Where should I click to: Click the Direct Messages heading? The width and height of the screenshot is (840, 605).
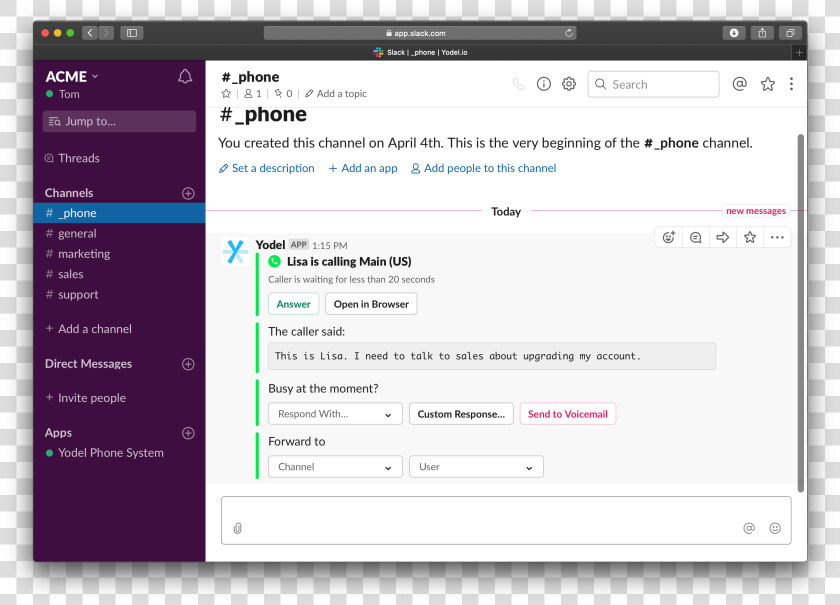point(88,364)
